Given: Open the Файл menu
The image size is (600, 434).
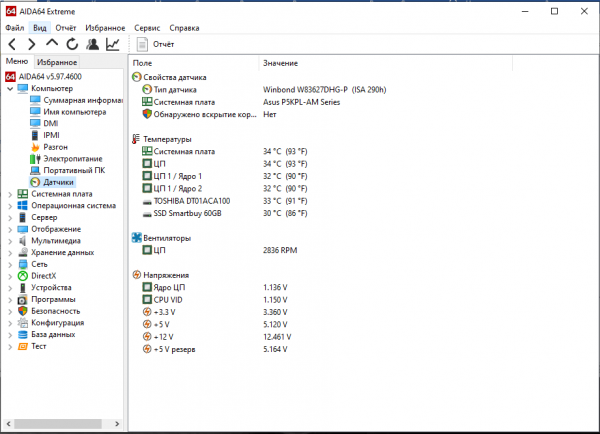Looking at the screenshot, I should 15,28.
